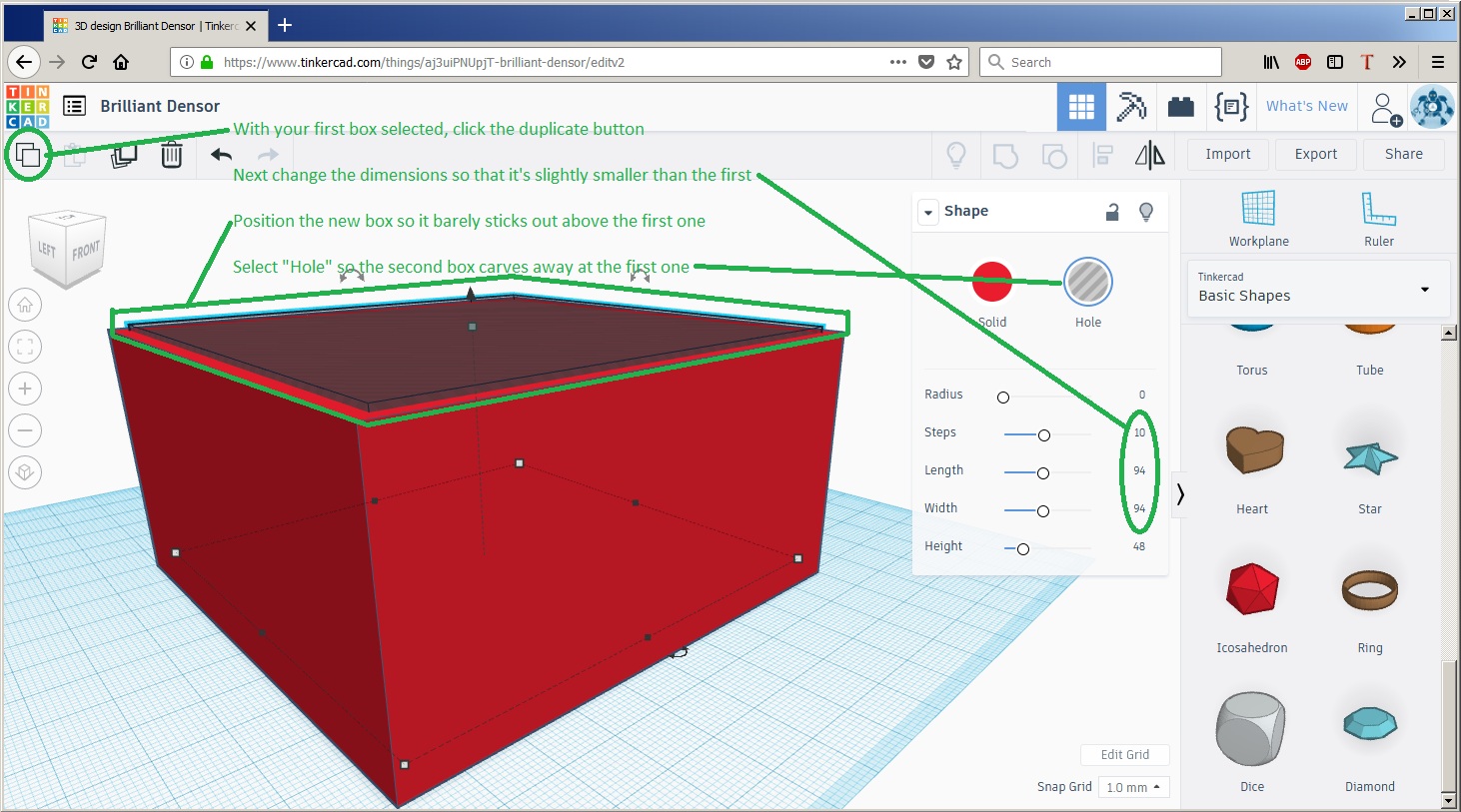Set the shape to Solid

coord(992,282)
